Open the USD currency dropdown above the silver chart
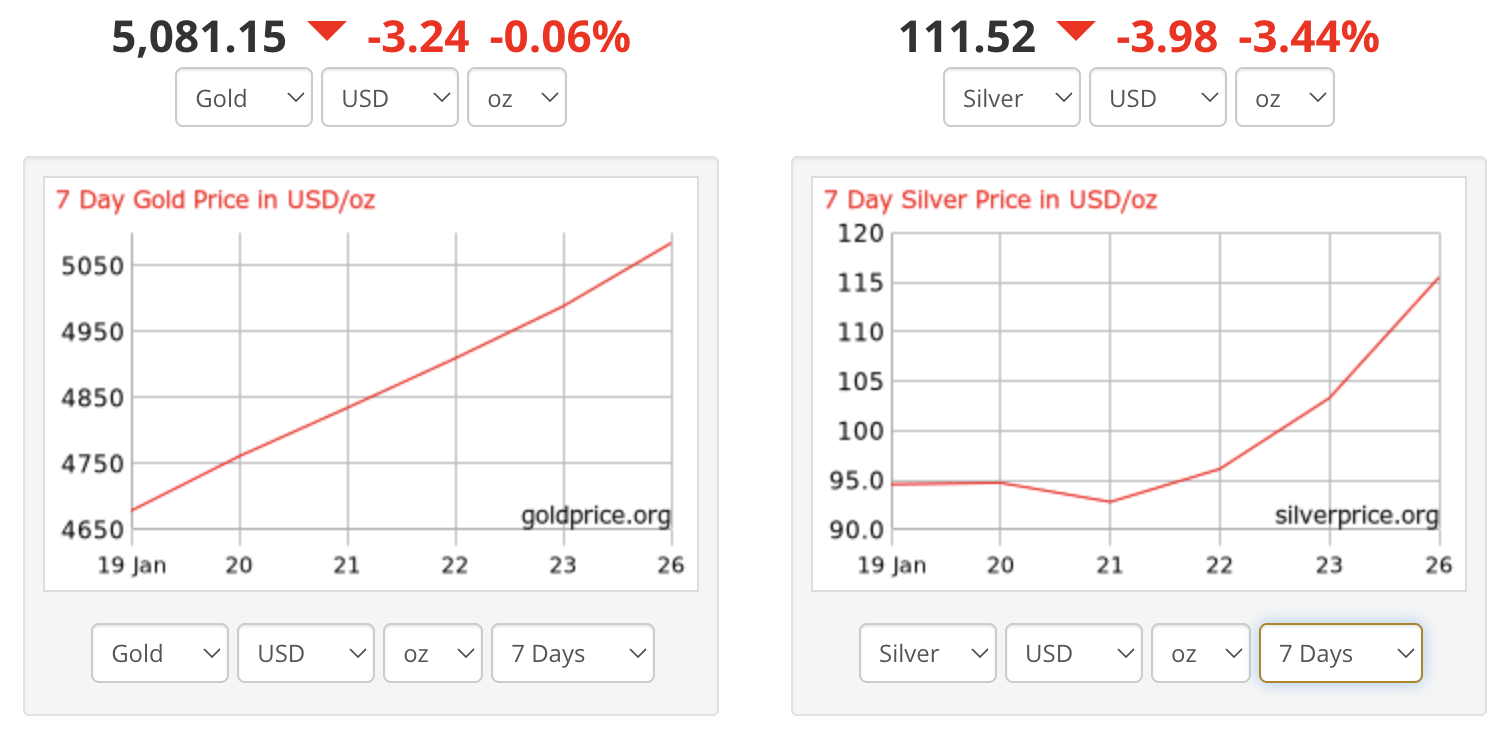This screenshot has width=1510, height=754. (x=1157, y=97)
